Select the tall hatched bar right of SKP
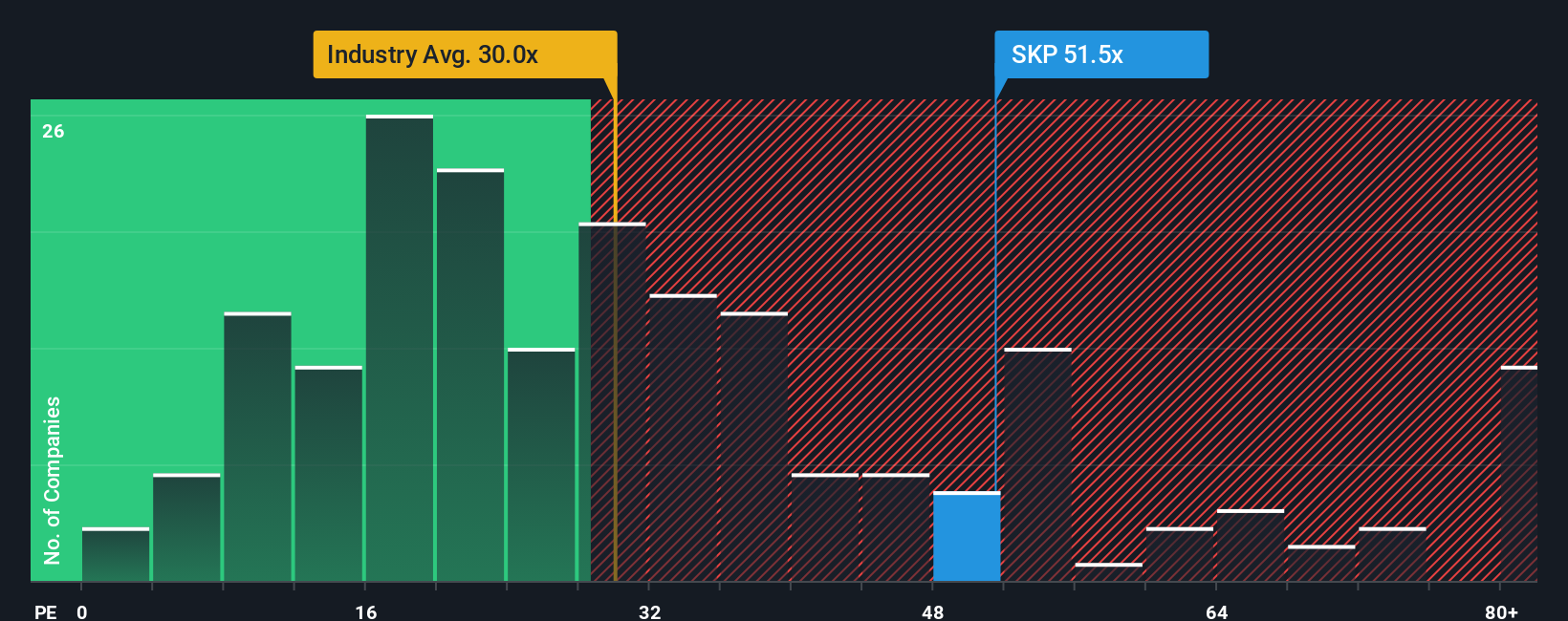The width and height of the screenshot is (1568, 621). point(1037,465)
